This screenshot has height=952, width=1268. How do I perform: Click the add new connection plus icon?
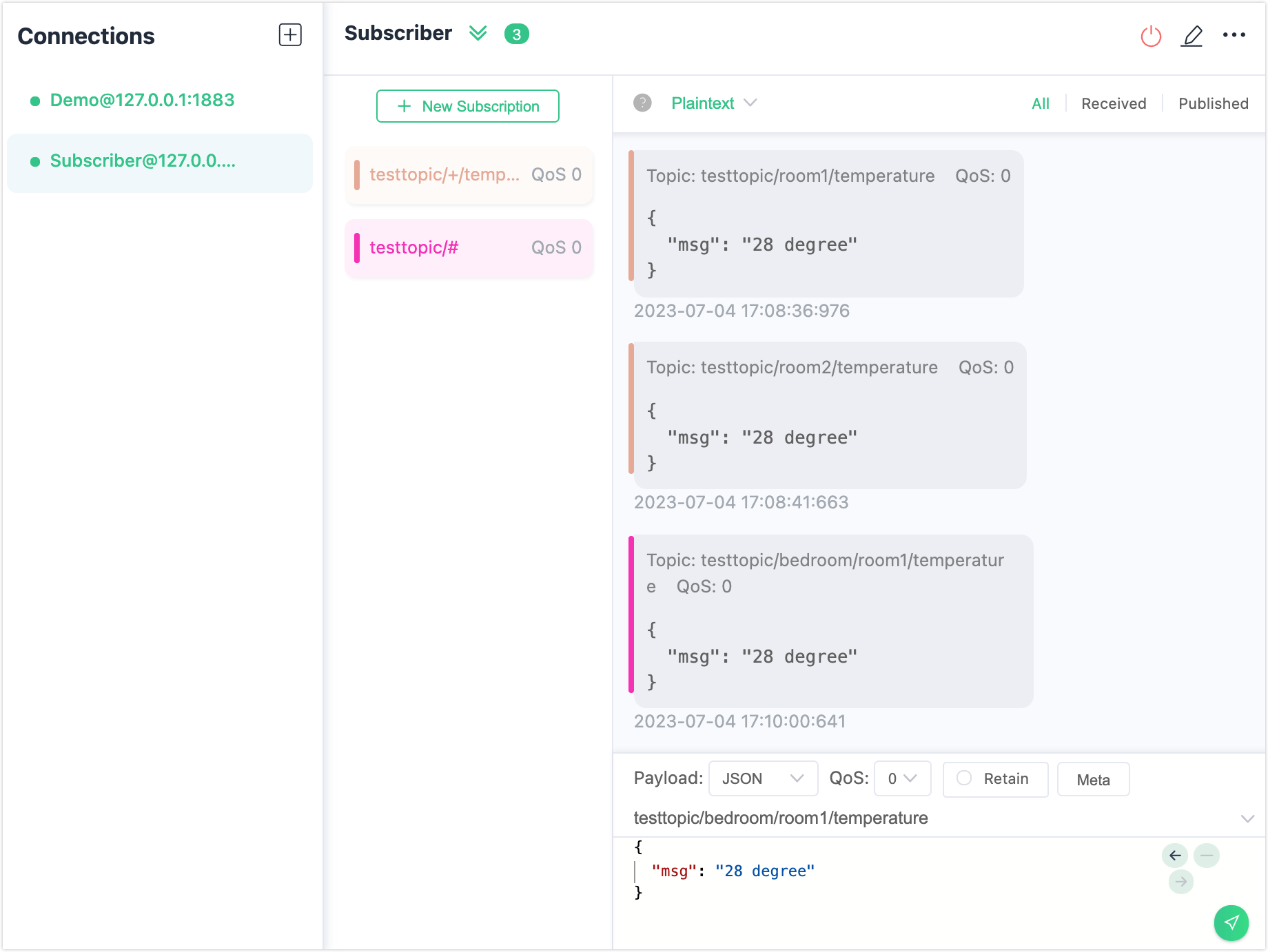[x=290, y=35]
